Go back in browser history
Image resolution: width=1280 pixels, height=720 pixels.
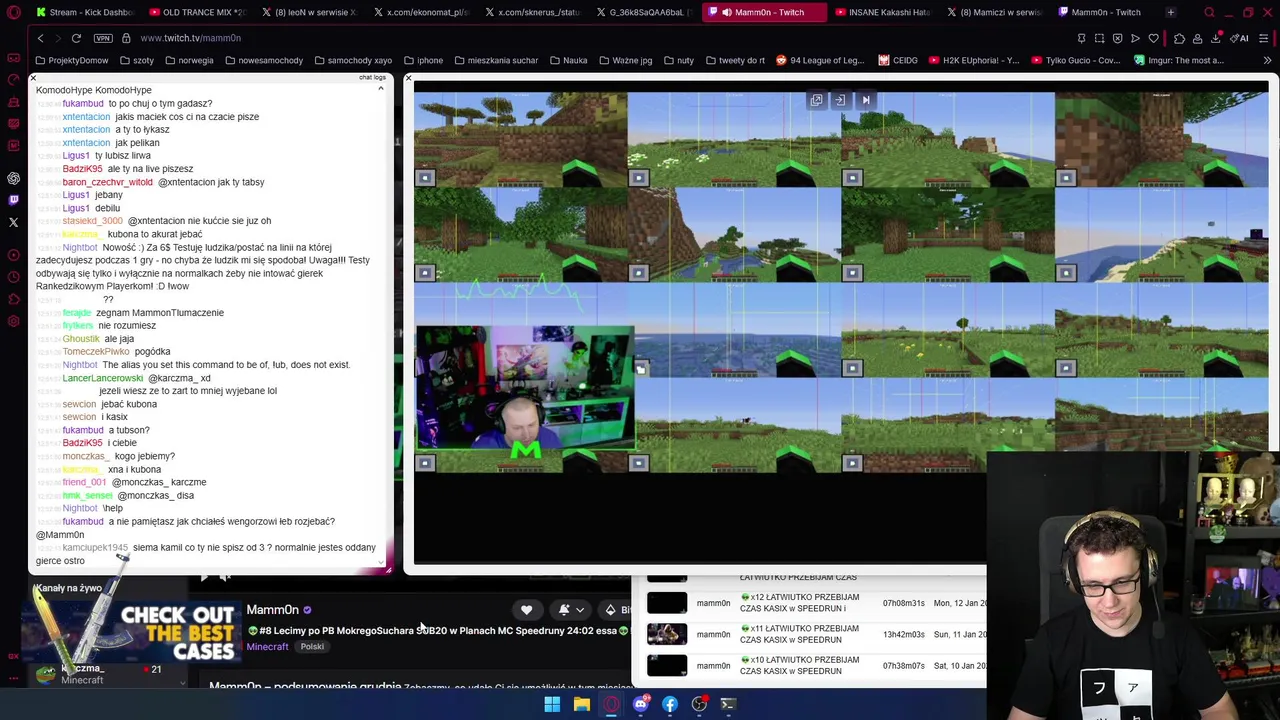40,38
